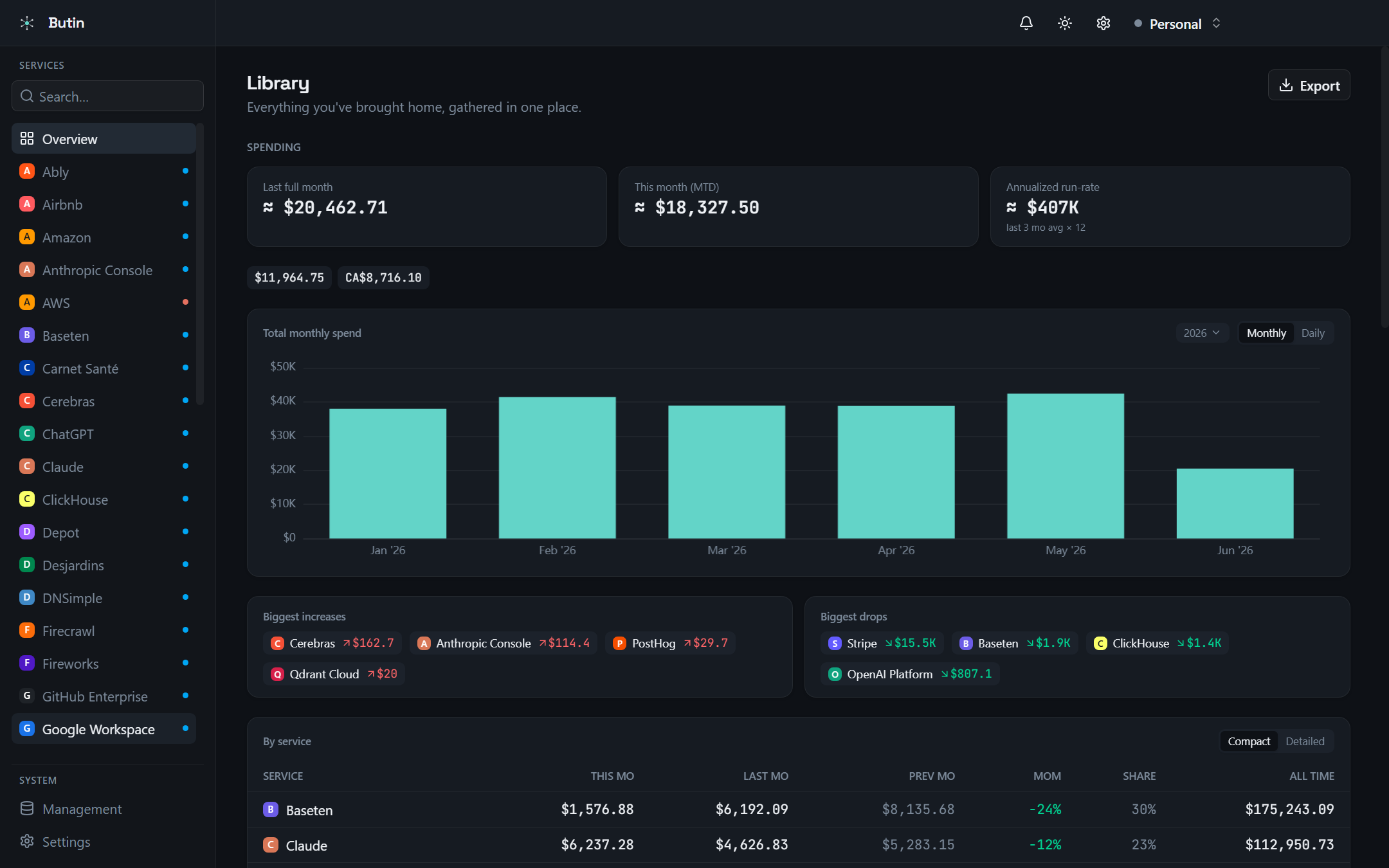
Task: Open Qdrant Cloud increase chip
Action: point(334,674)
